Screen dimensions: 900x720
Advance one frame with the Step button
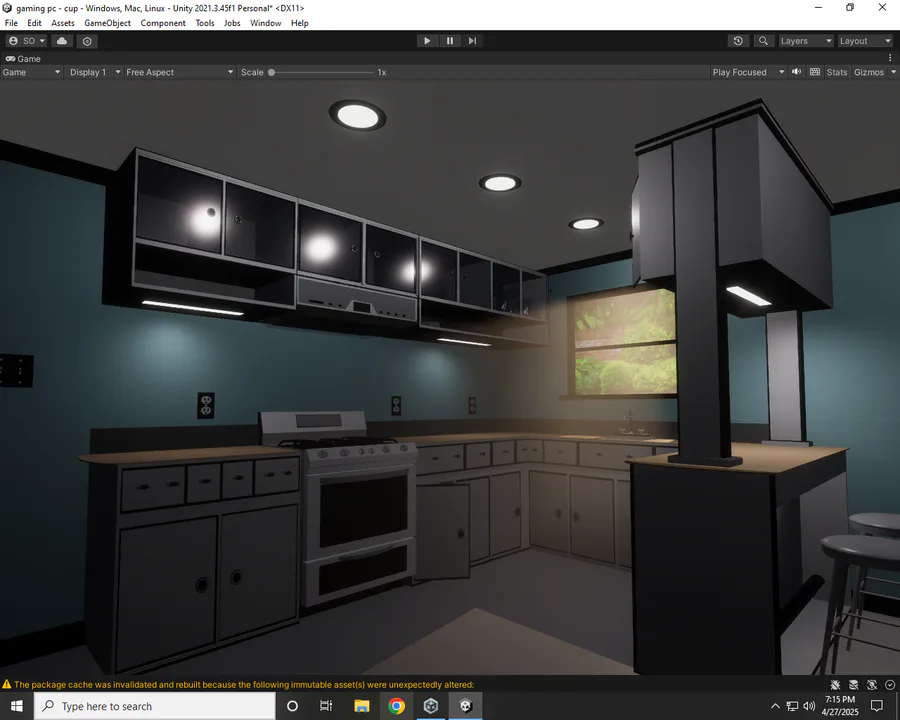(x=472, y=41)
